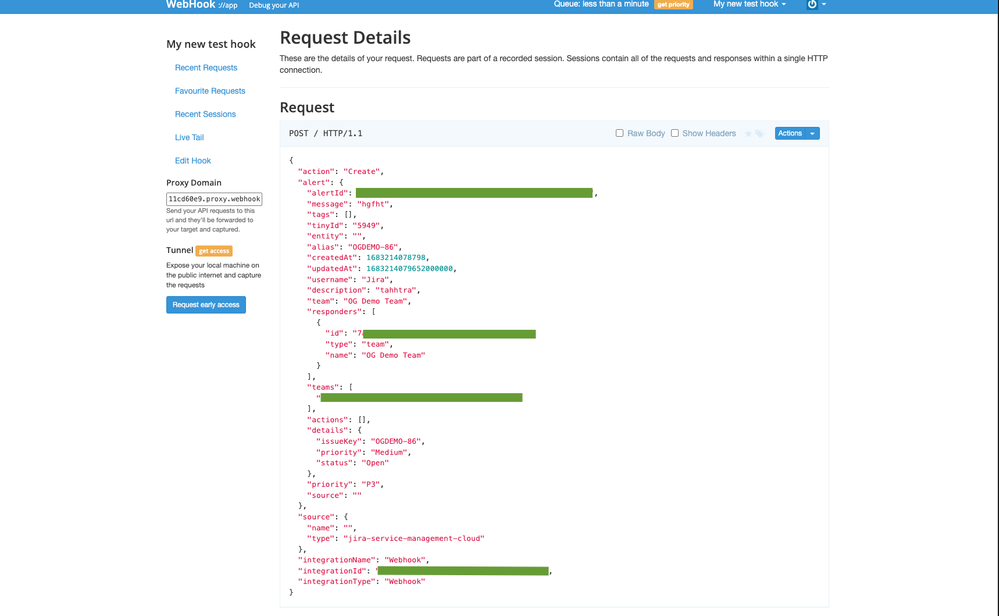Viewport: 999px width, 616px height.
Task: Click the orange get priority badge
Action: [x=673, y=4]
